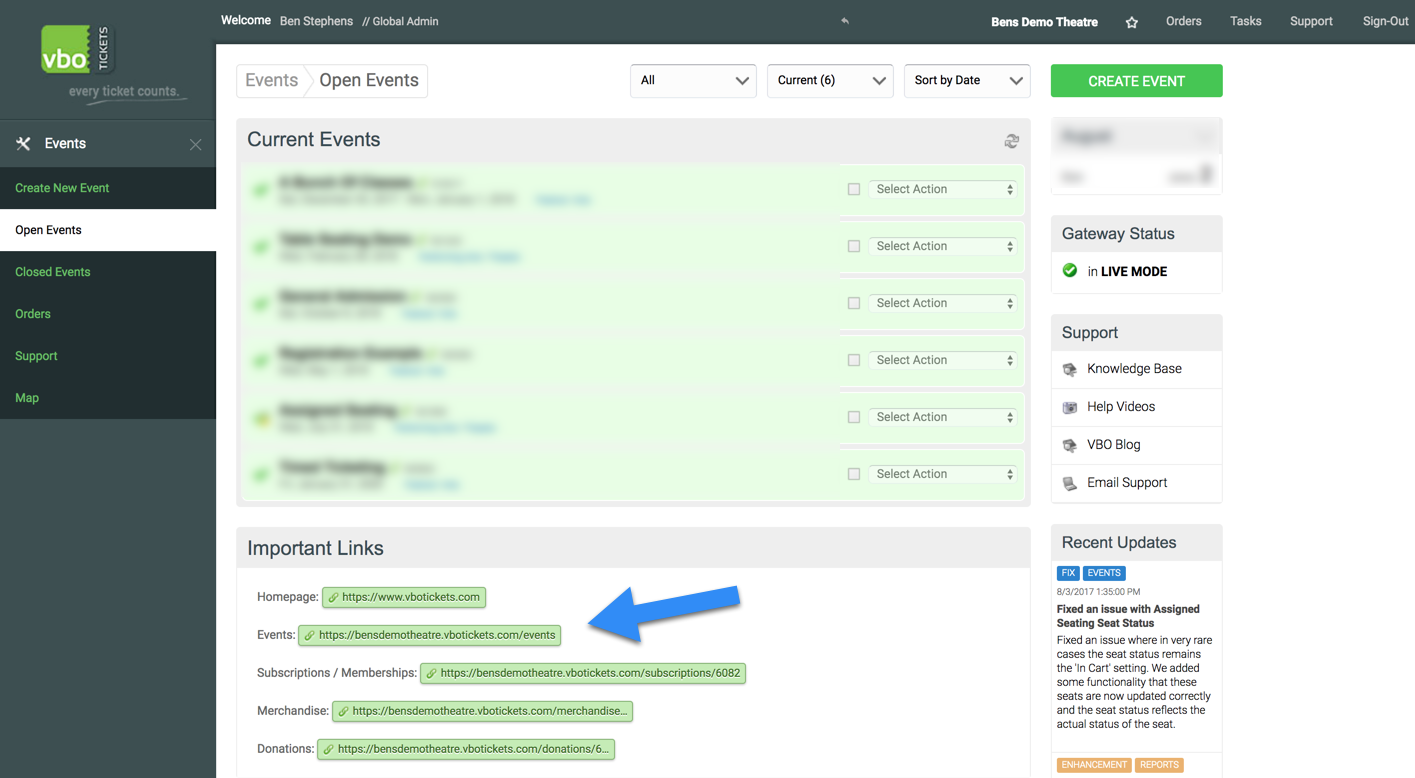Open the bensdemotheatre events link

[430, 635]
